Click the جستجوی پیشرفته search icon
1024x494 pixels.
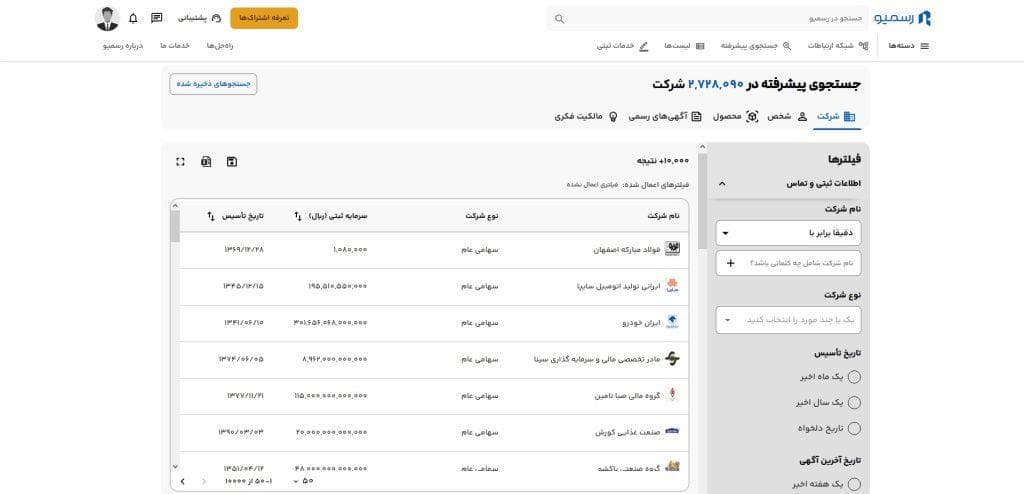coord(787,46)
